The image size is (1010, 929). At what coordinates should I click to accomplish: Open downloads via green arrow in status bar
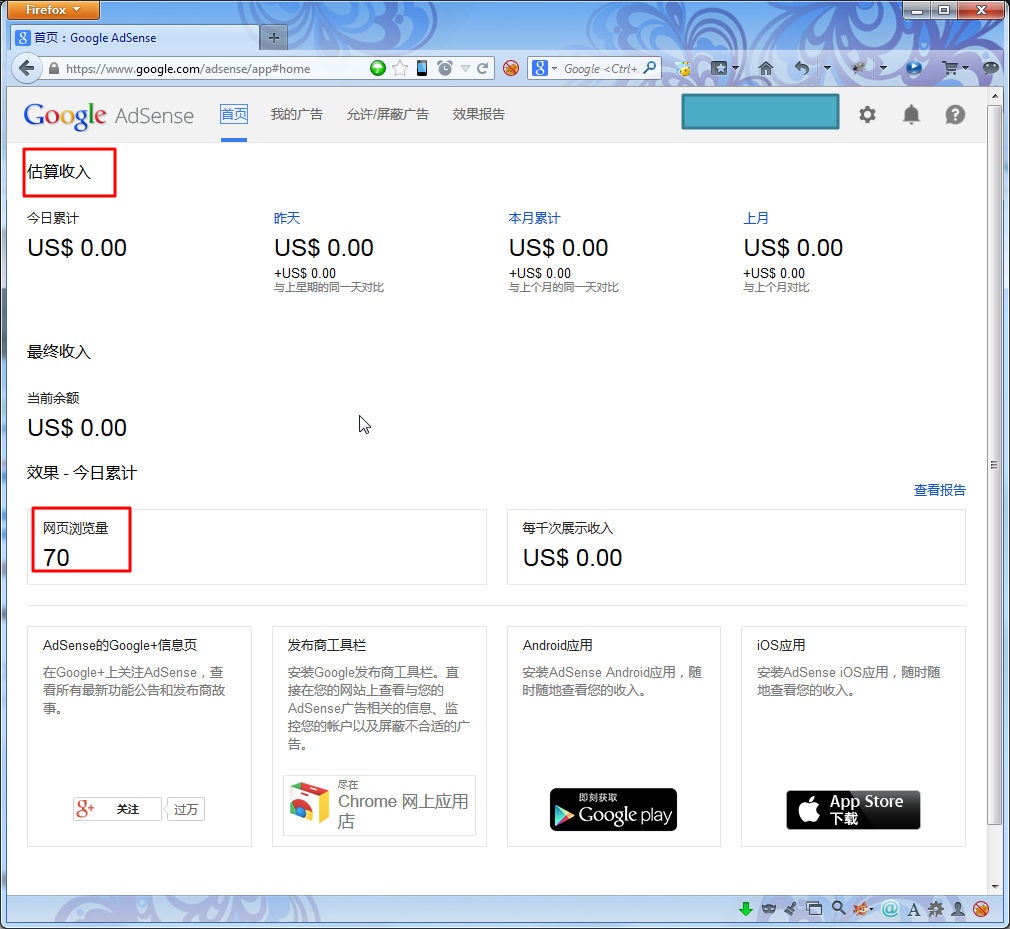pos(746,909)
